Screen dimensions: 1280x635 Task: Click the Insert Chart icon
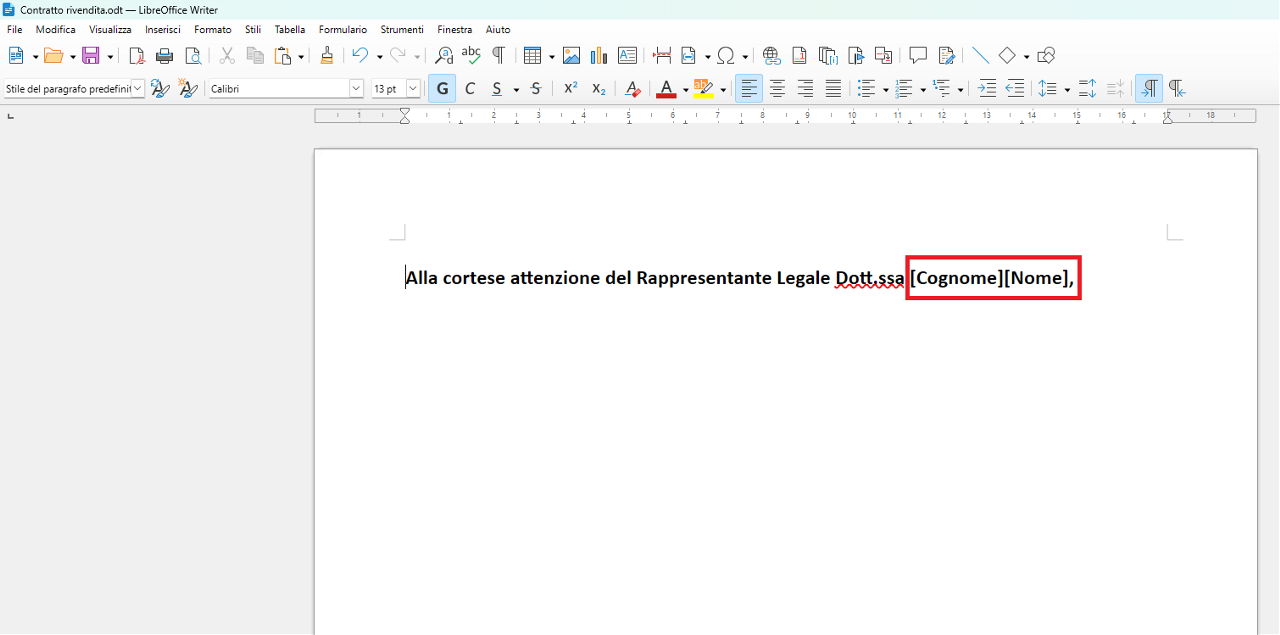tap(600, 56)
